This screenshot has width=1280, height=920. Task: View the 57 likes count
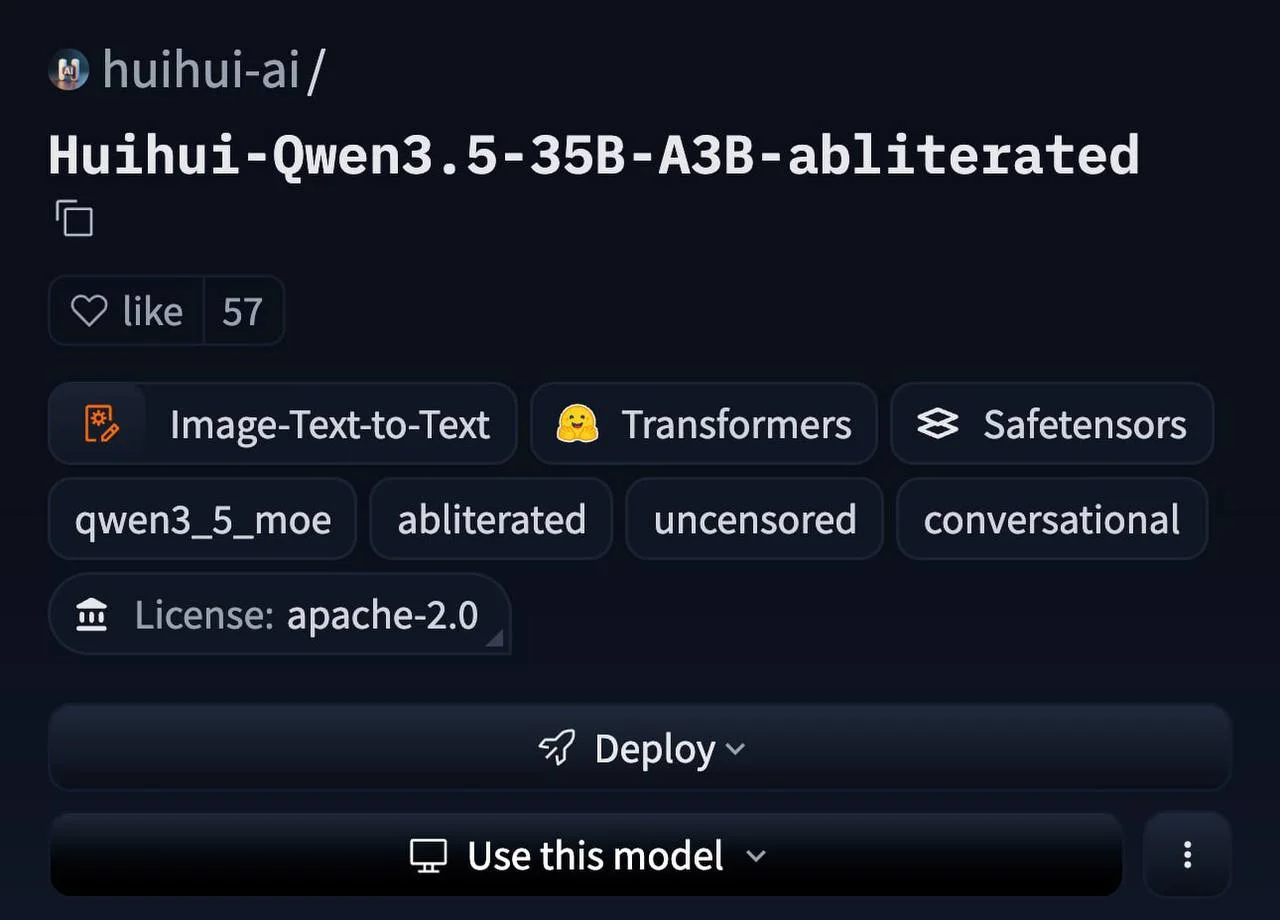pos(243,312)
